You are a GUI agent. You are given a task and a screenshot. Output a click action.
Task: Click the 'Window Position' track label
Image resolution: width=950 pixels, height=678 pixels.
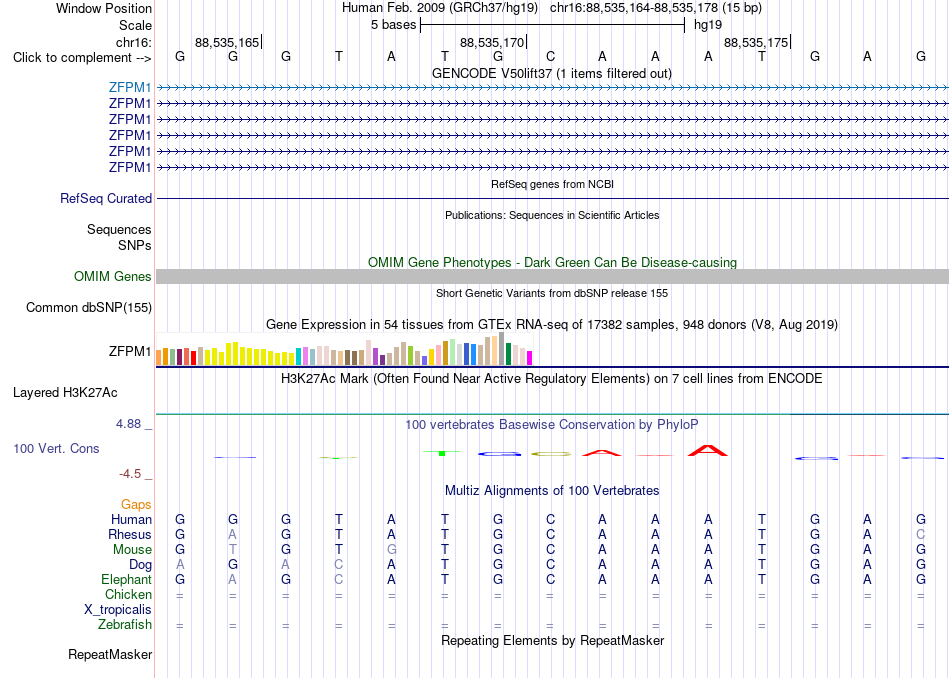point(104,8)
